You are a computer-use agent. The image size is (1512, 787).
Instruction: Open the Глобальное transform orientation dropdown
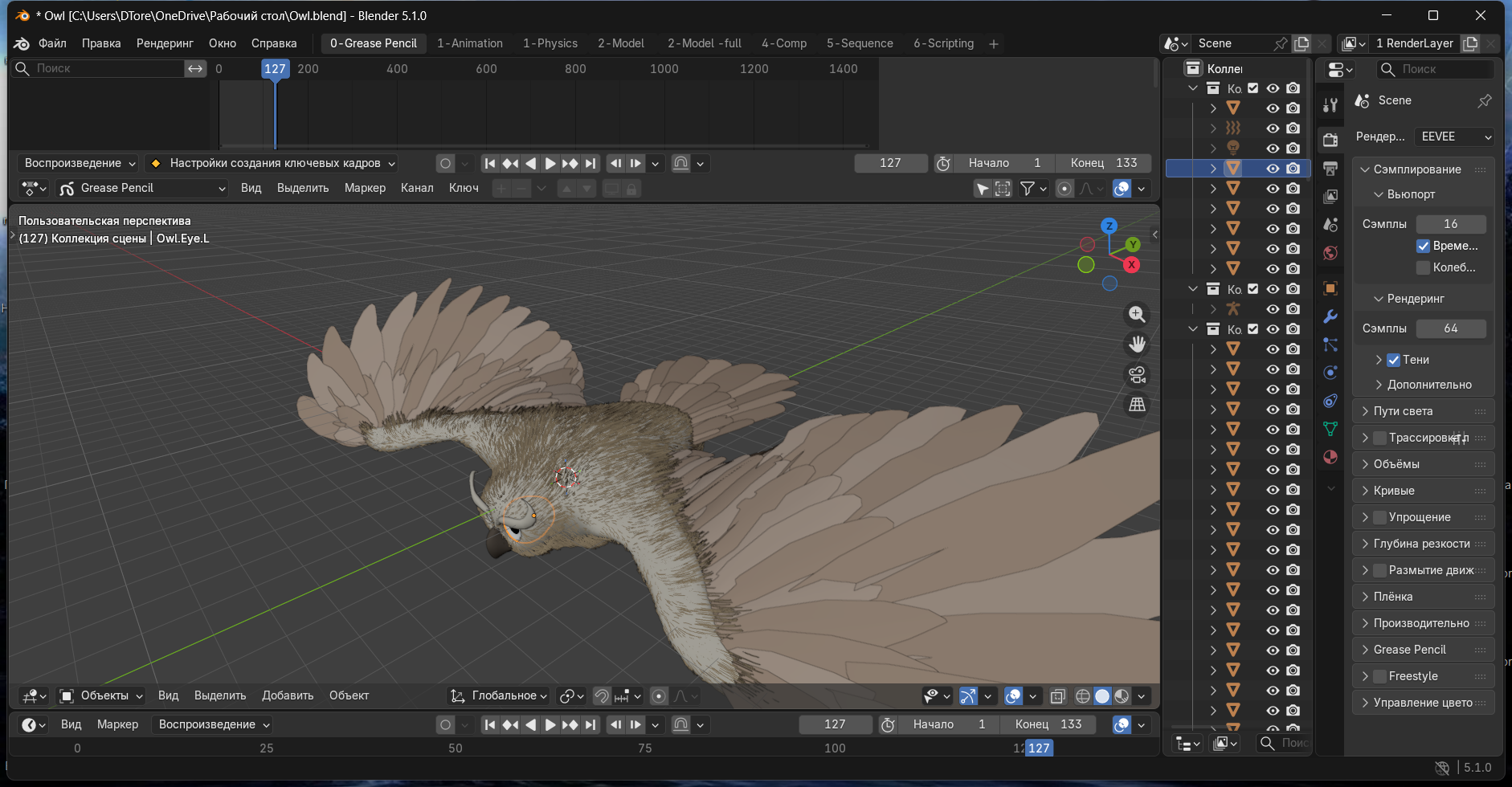click(x=499, y=695)
